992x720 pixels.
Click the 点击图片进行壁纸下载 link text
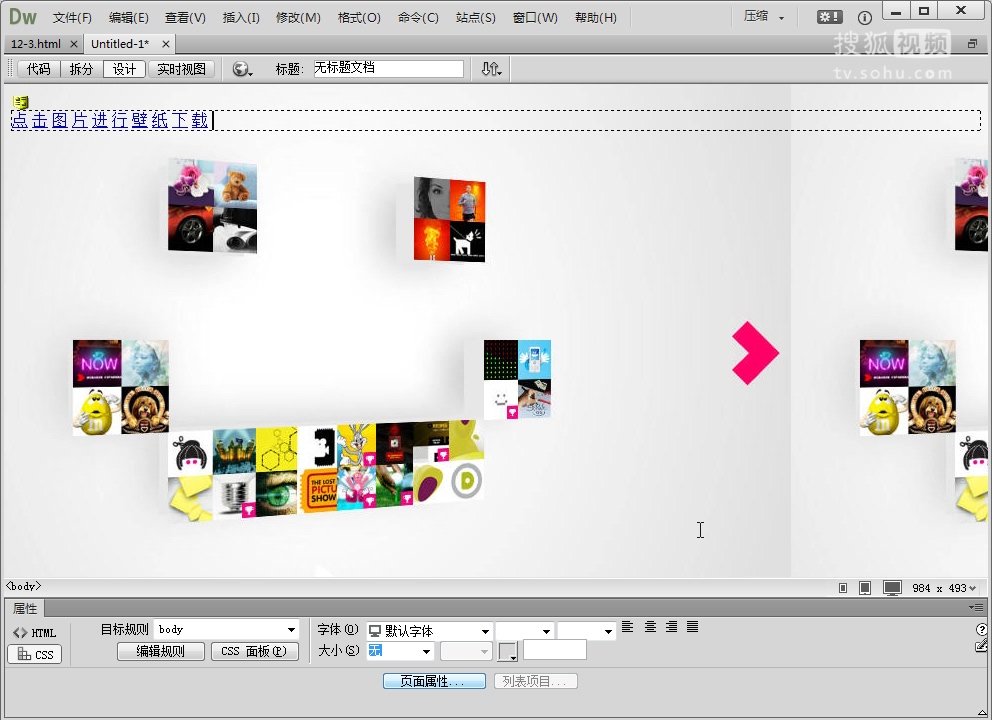point(109,120)
